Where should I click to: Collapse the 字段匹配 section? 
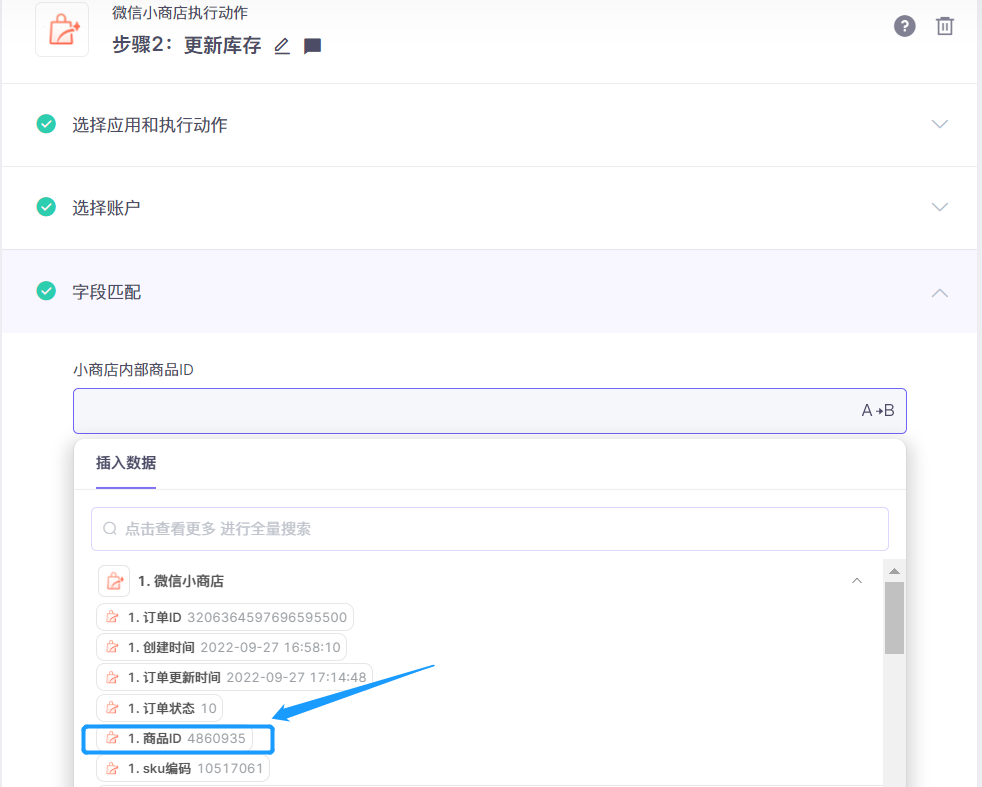click(939, 292)
